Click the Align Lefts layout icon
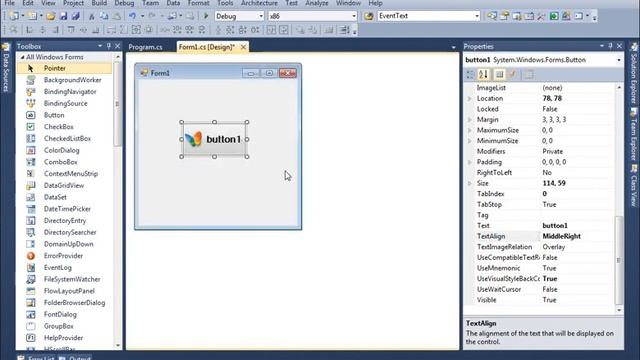The width and height of the screenshot is (640, 360). point(29,30)
